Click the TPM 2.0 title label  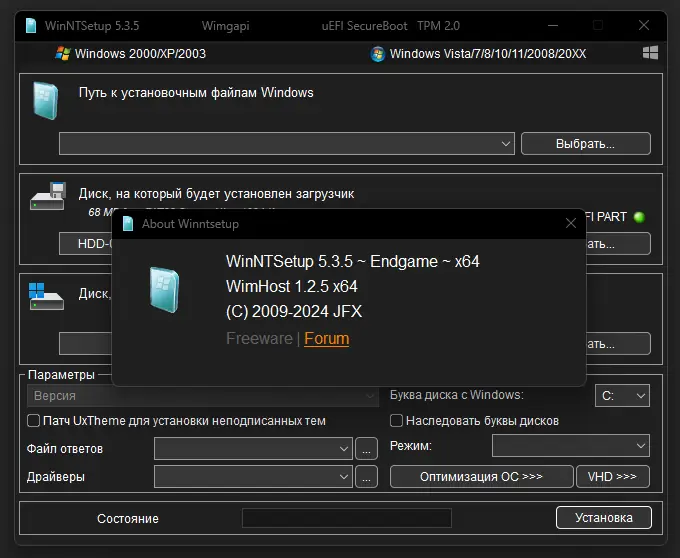[438, 26]
